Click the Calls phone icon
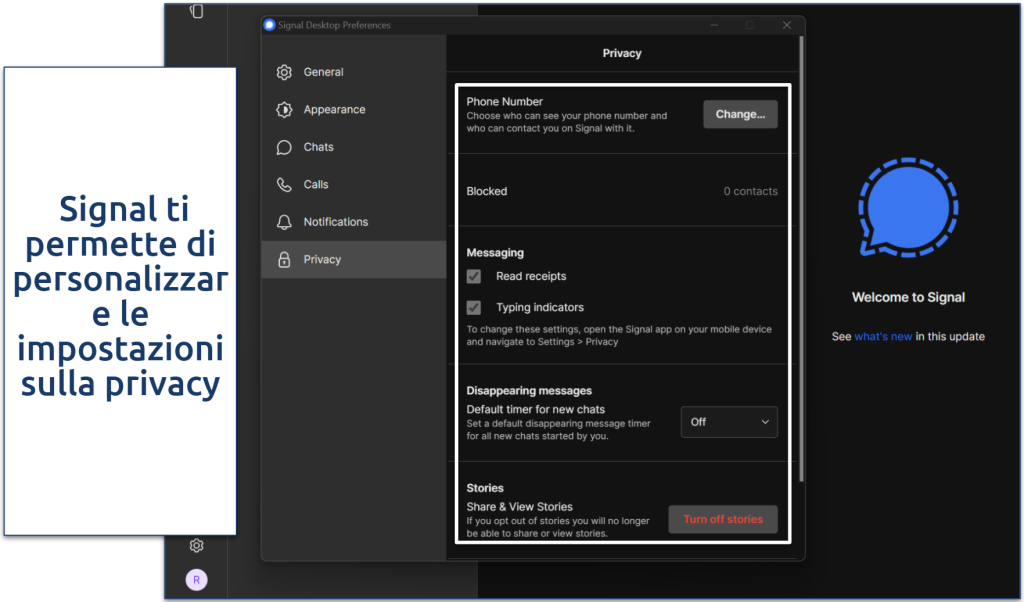1024x602 pixels. 284,185
